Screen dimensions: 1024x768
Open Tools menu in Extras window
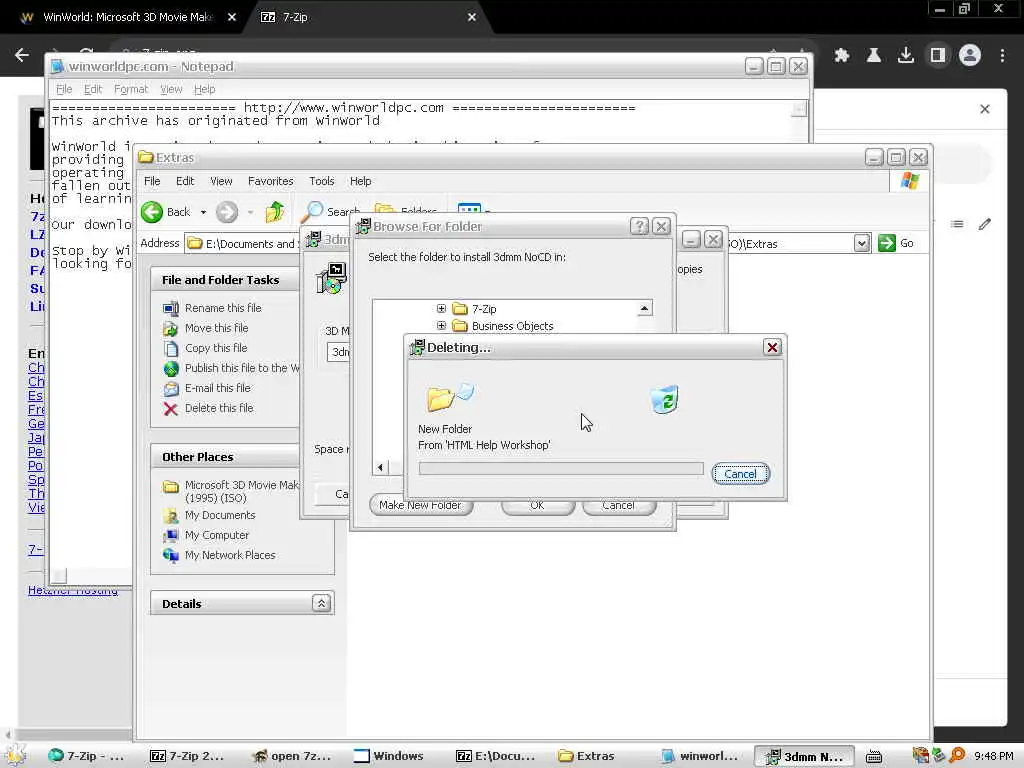tap(321, 181)
